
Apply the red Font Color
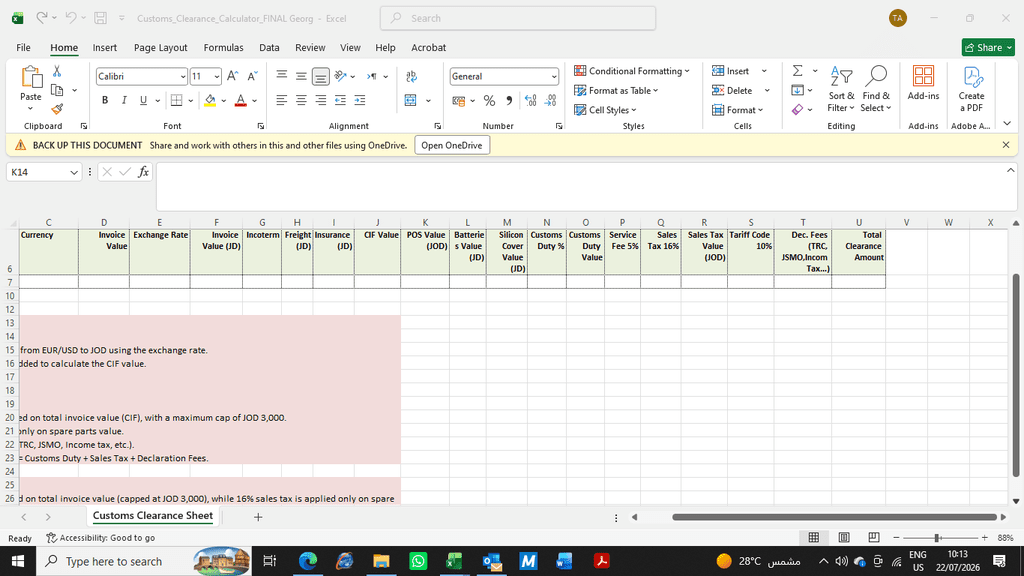(x=240, y=101)
